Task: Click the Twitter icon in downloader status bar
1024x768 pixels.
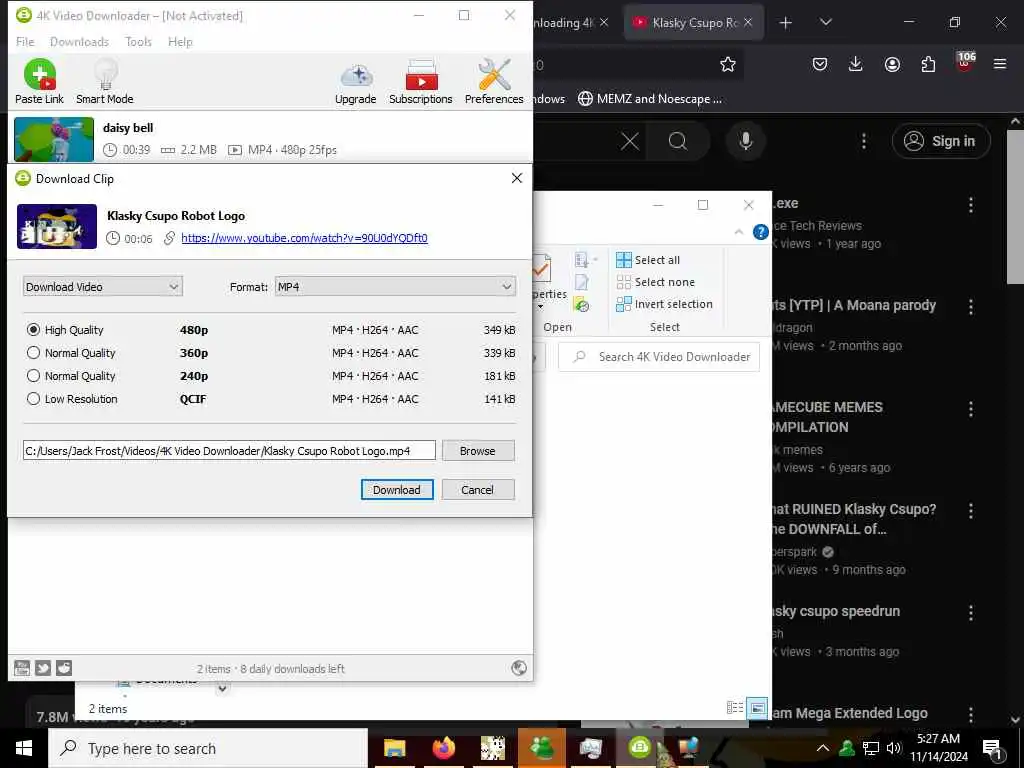Action: point(43,668)
